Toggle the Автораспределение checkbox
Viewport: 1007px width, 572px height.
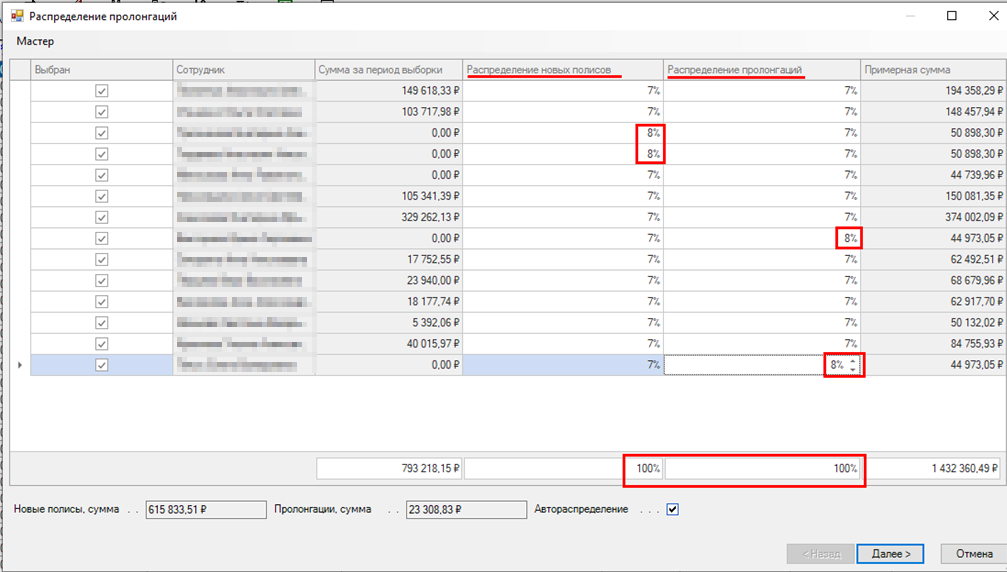point(673,509)
